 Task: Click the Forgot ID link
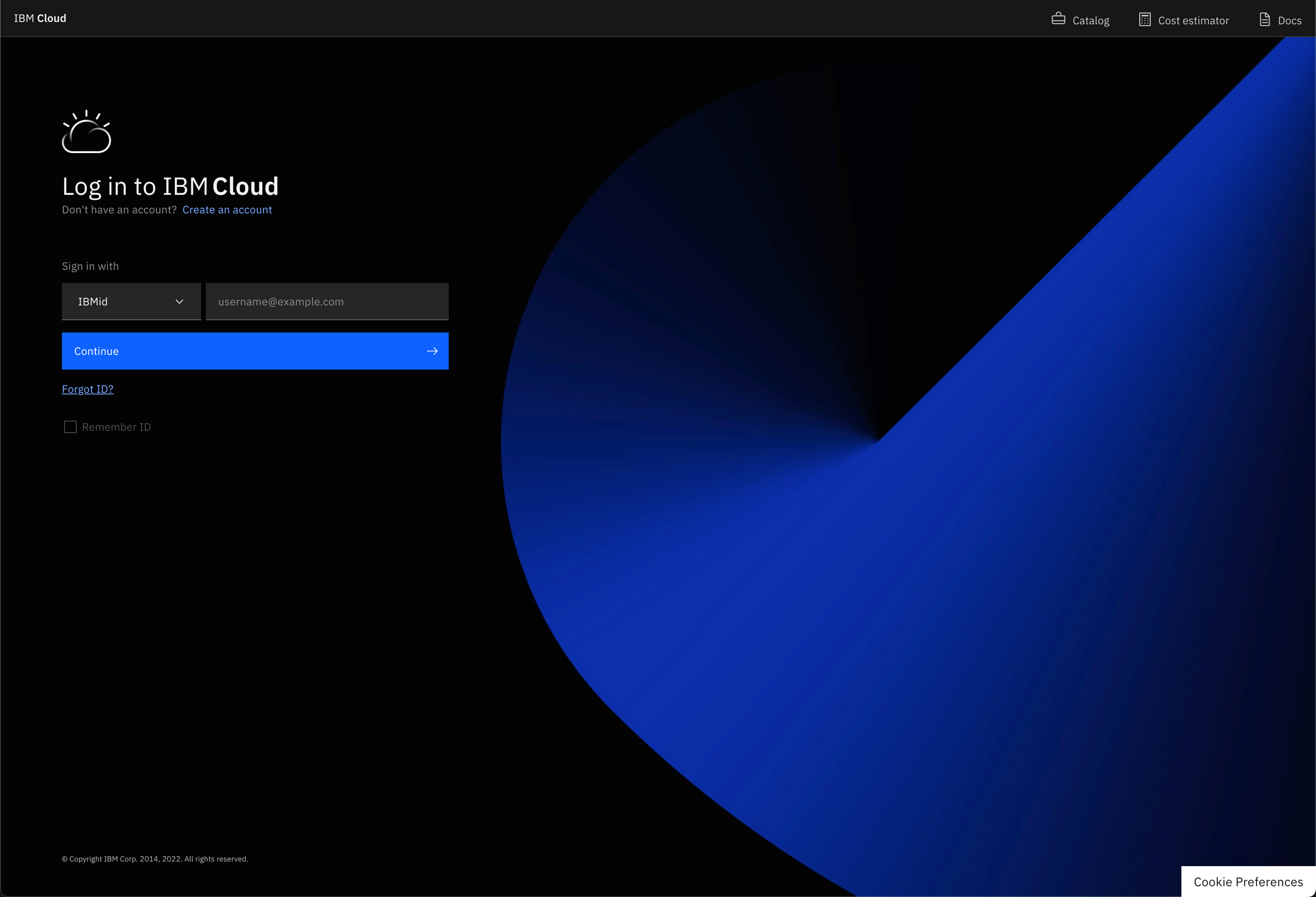[87, 389]
